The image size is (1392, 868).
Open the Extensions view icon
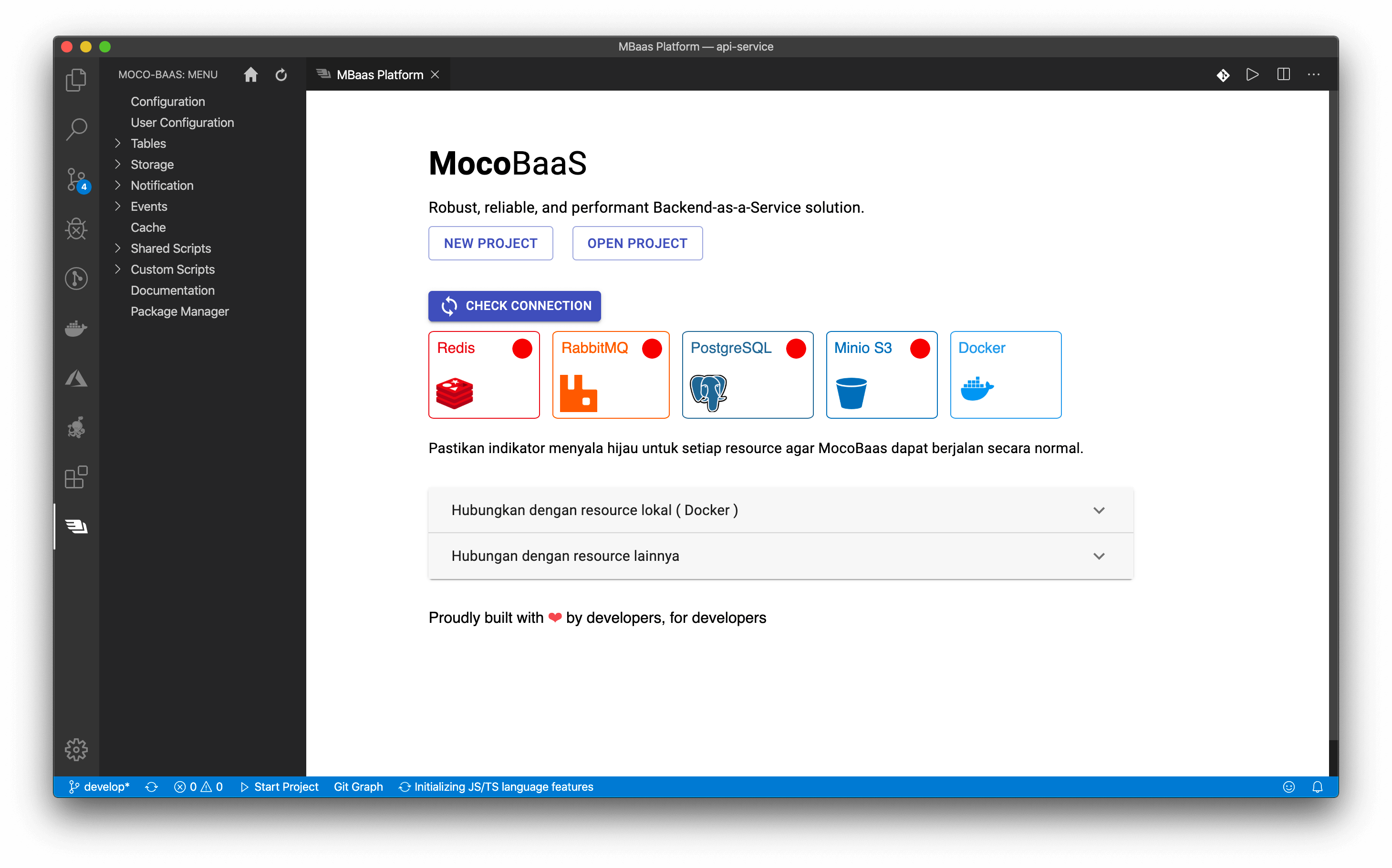(x=76, y=477)
